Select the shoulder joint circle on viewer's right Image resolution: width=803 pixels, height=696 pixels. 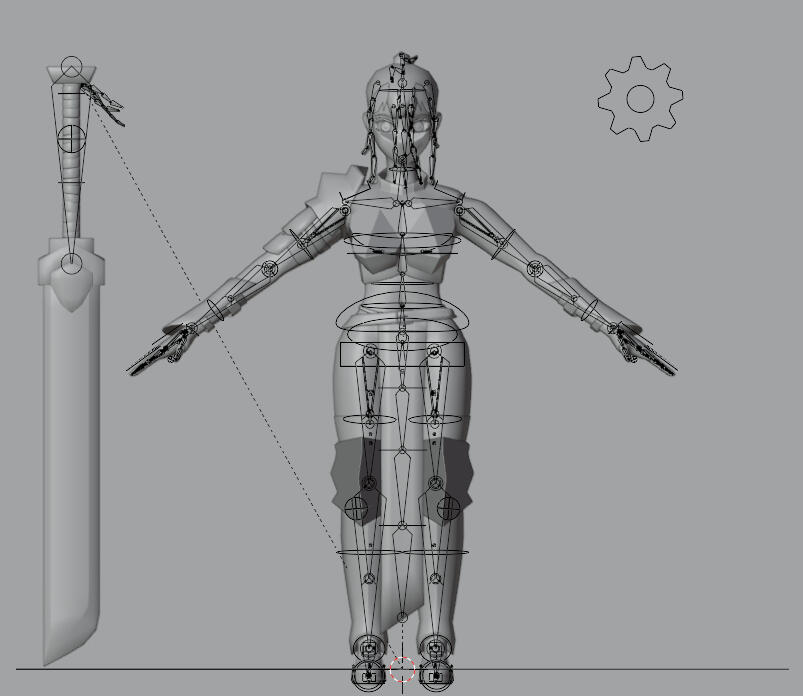pyautogui.click(x=460, y=211)
